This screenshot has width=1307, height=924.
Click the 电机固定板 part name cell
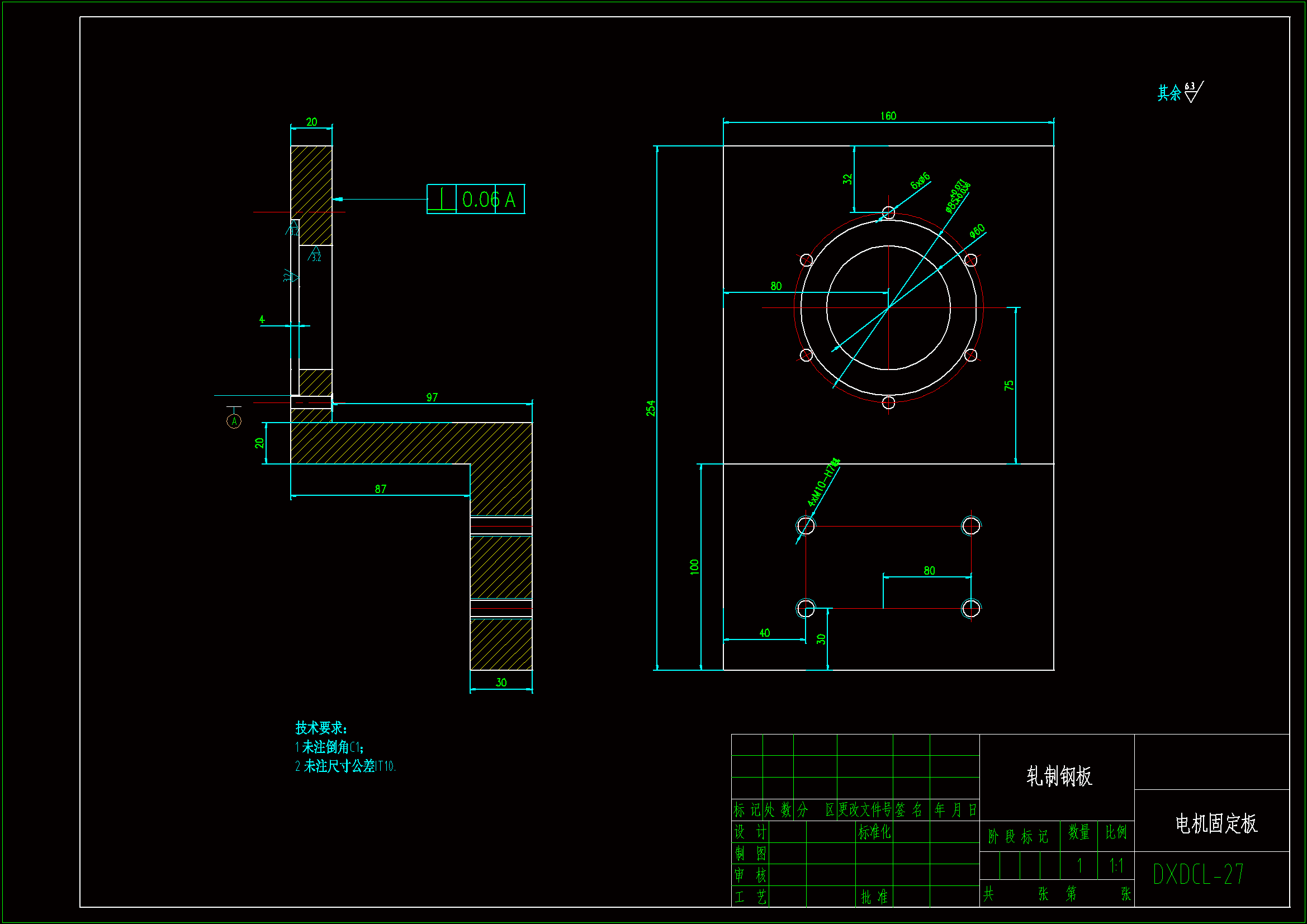1216,824
